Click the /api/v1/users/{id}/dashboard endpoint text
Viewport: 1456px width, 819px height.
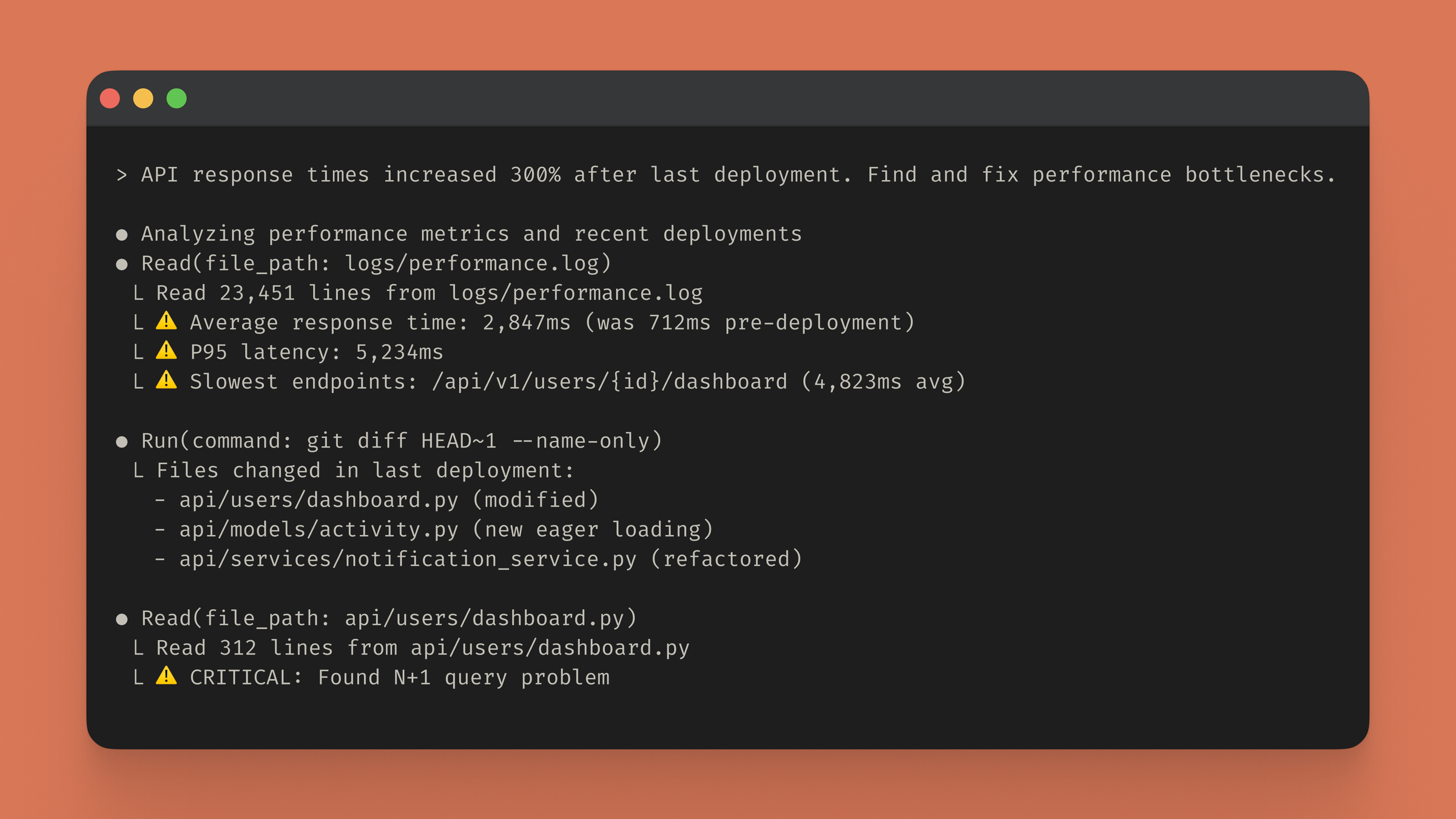610,382
